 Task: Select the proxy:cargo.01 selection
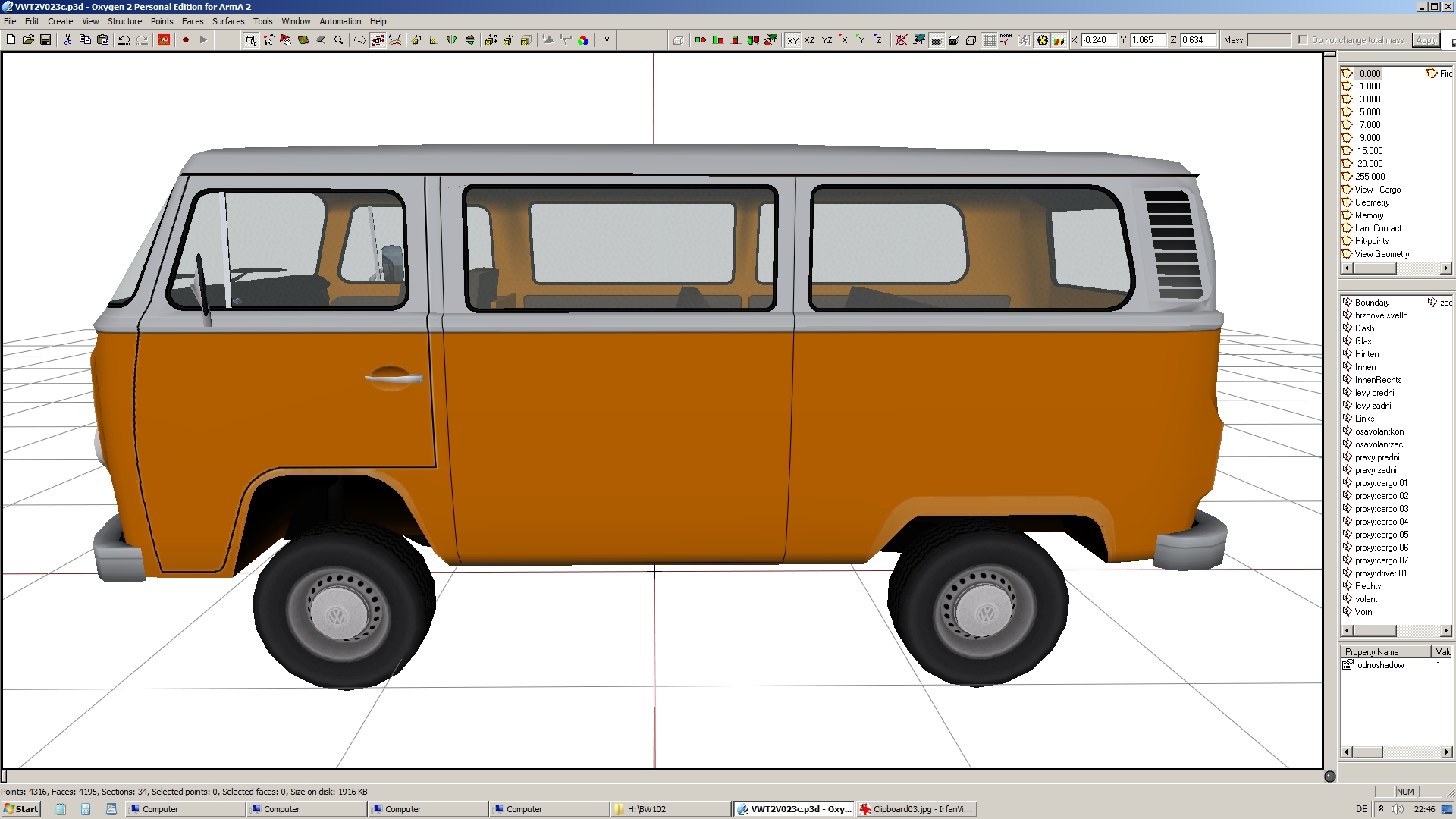coord(1381,483)
